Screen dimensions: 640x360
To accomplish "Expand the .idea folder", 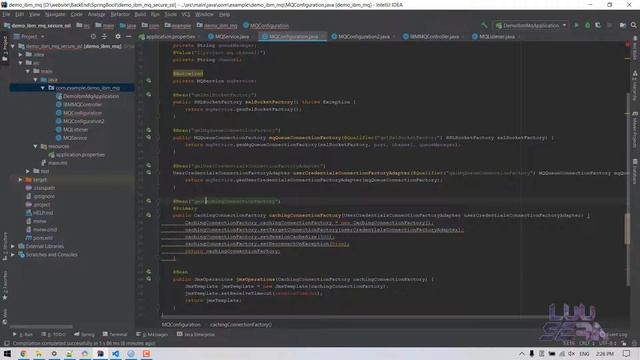I will (20, 54).
